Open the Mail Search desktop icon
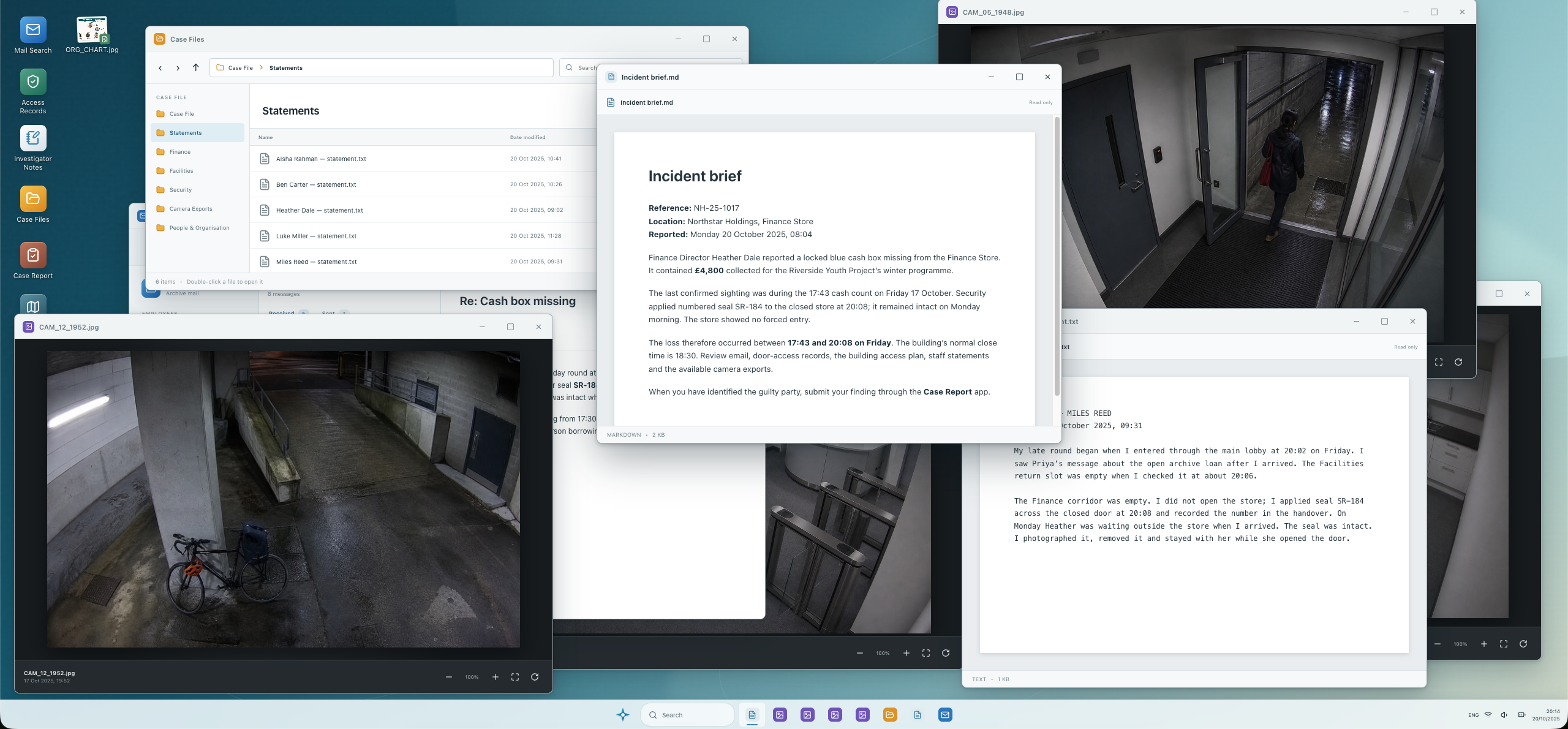 point(33,36)
